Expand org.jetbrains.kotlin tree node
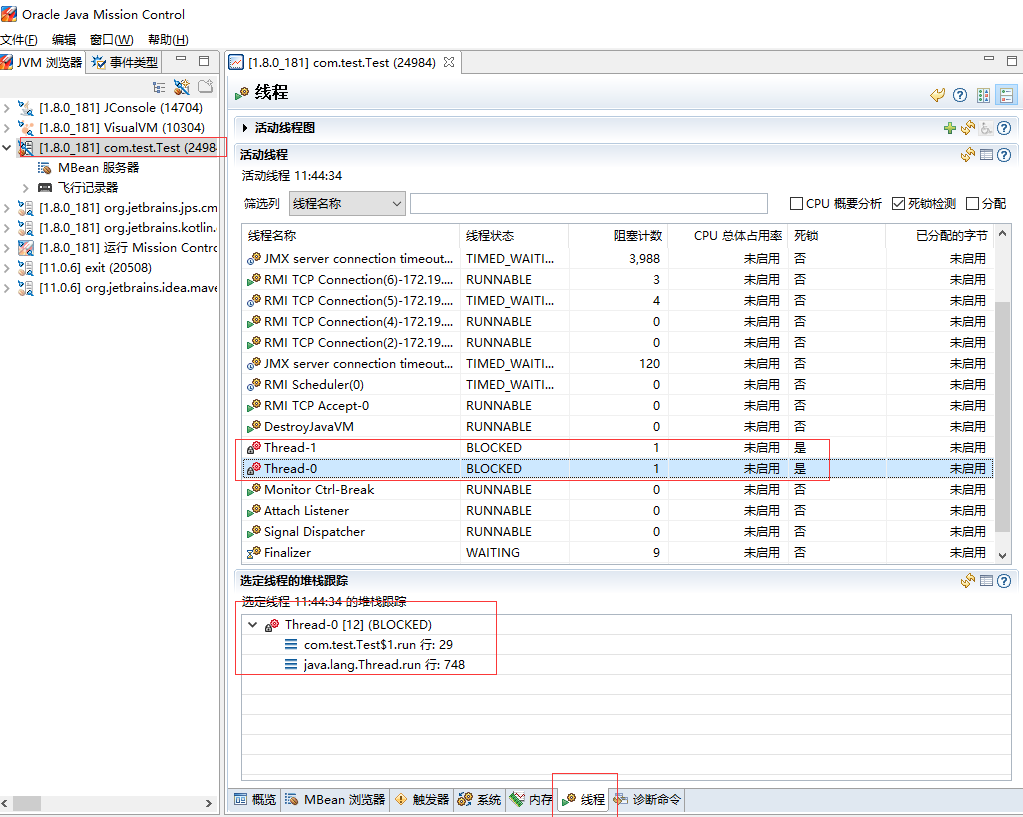This screenshot has height=817, width=1023. coord(7,228)
